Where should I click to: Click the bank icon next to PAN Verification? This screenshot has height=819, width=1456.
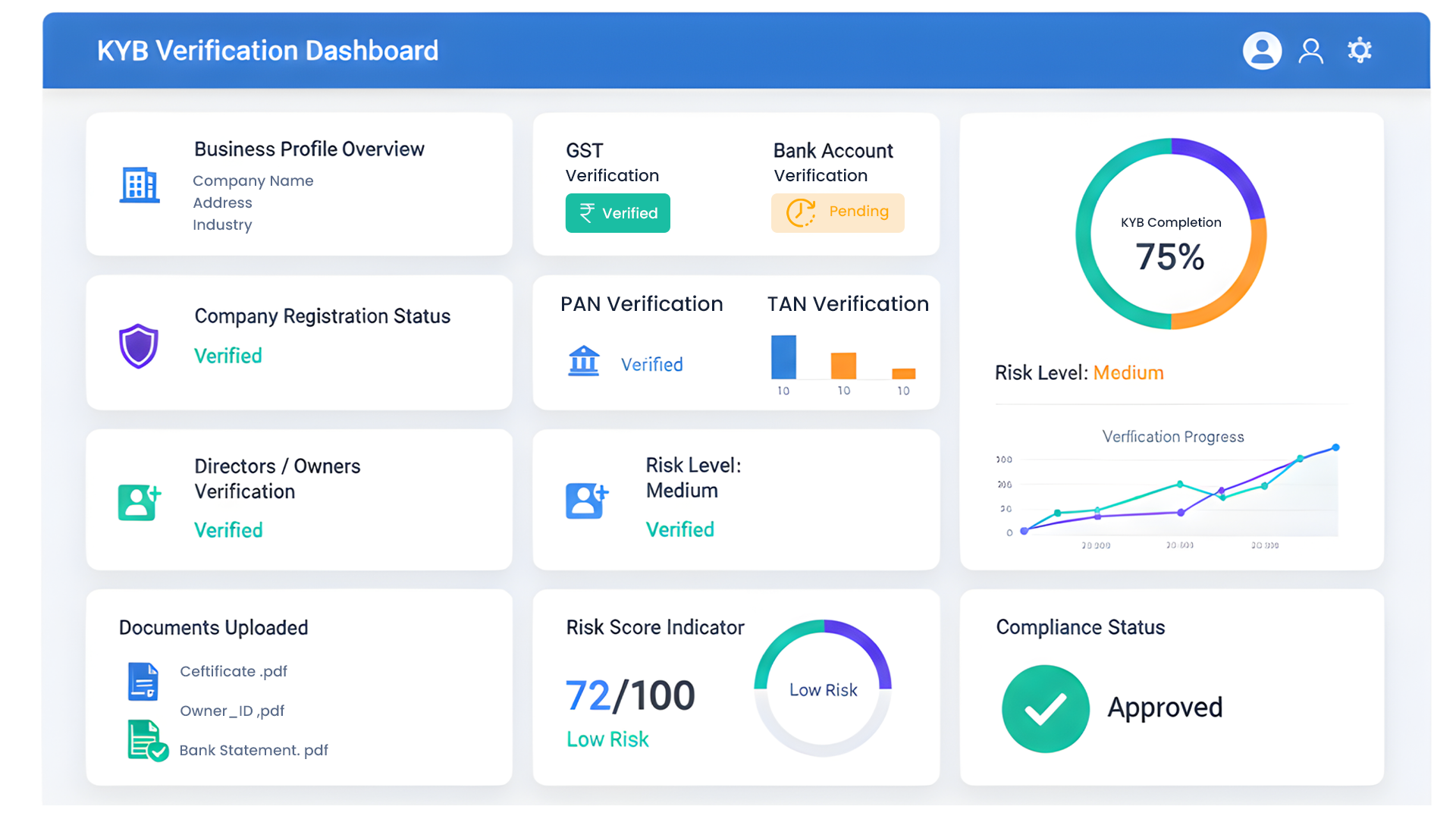(584, 362)
